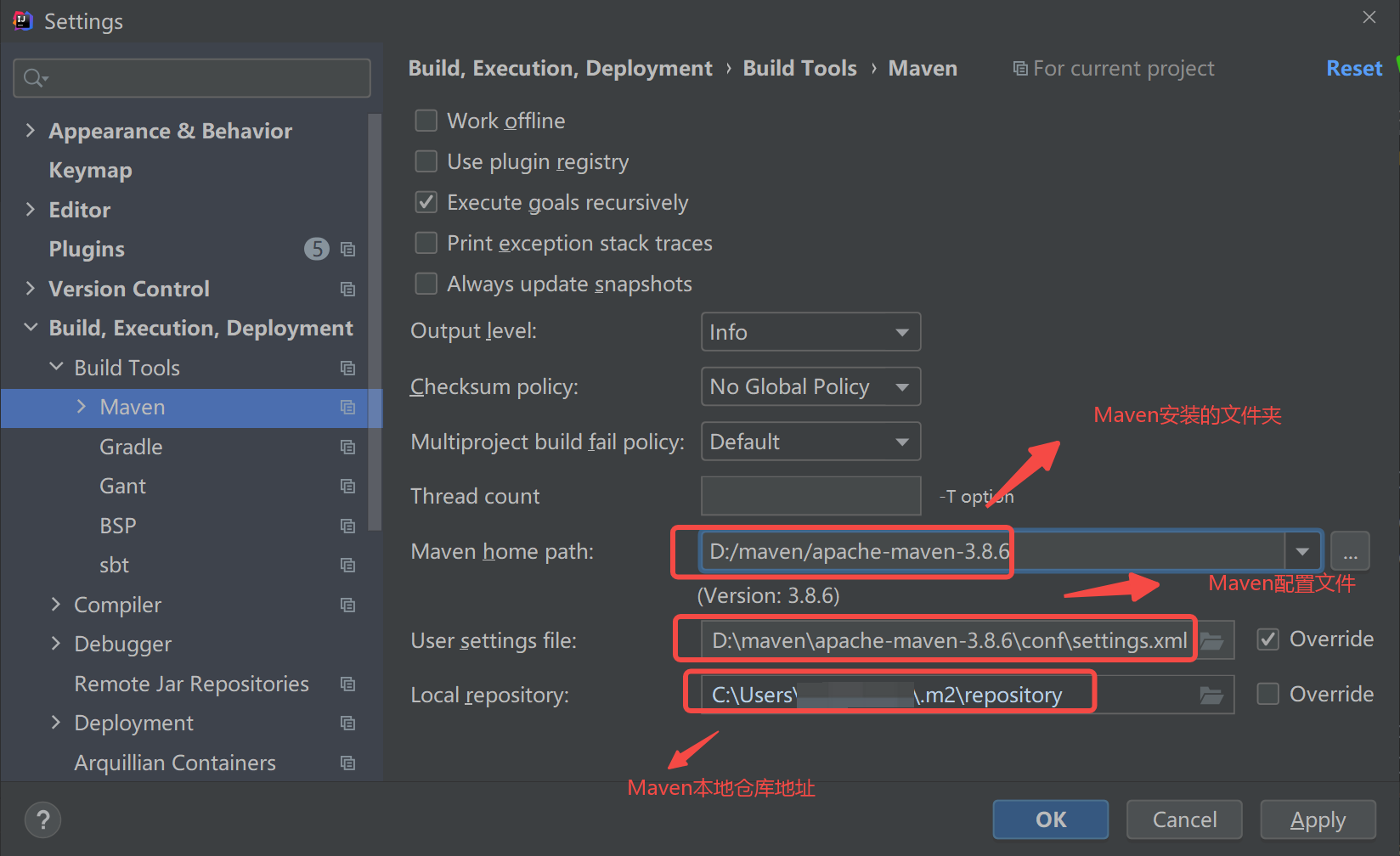Select BSP under Build Tools
1400x856 pixels.
click(x=117, y=526)
